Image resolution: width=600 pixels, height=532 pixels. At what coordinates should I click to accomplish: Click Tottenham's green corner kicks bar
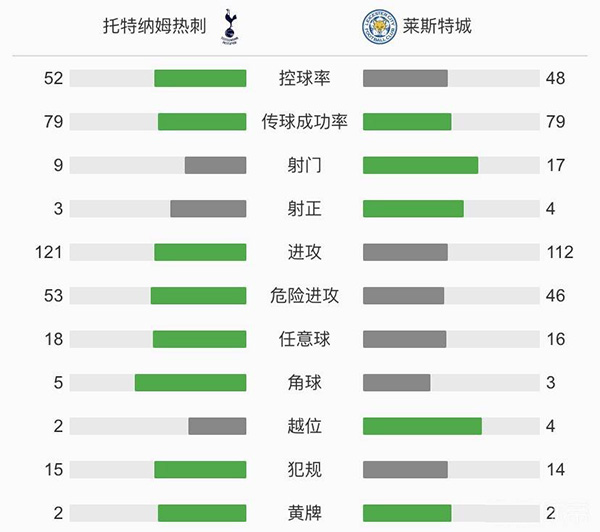point(190,382)
